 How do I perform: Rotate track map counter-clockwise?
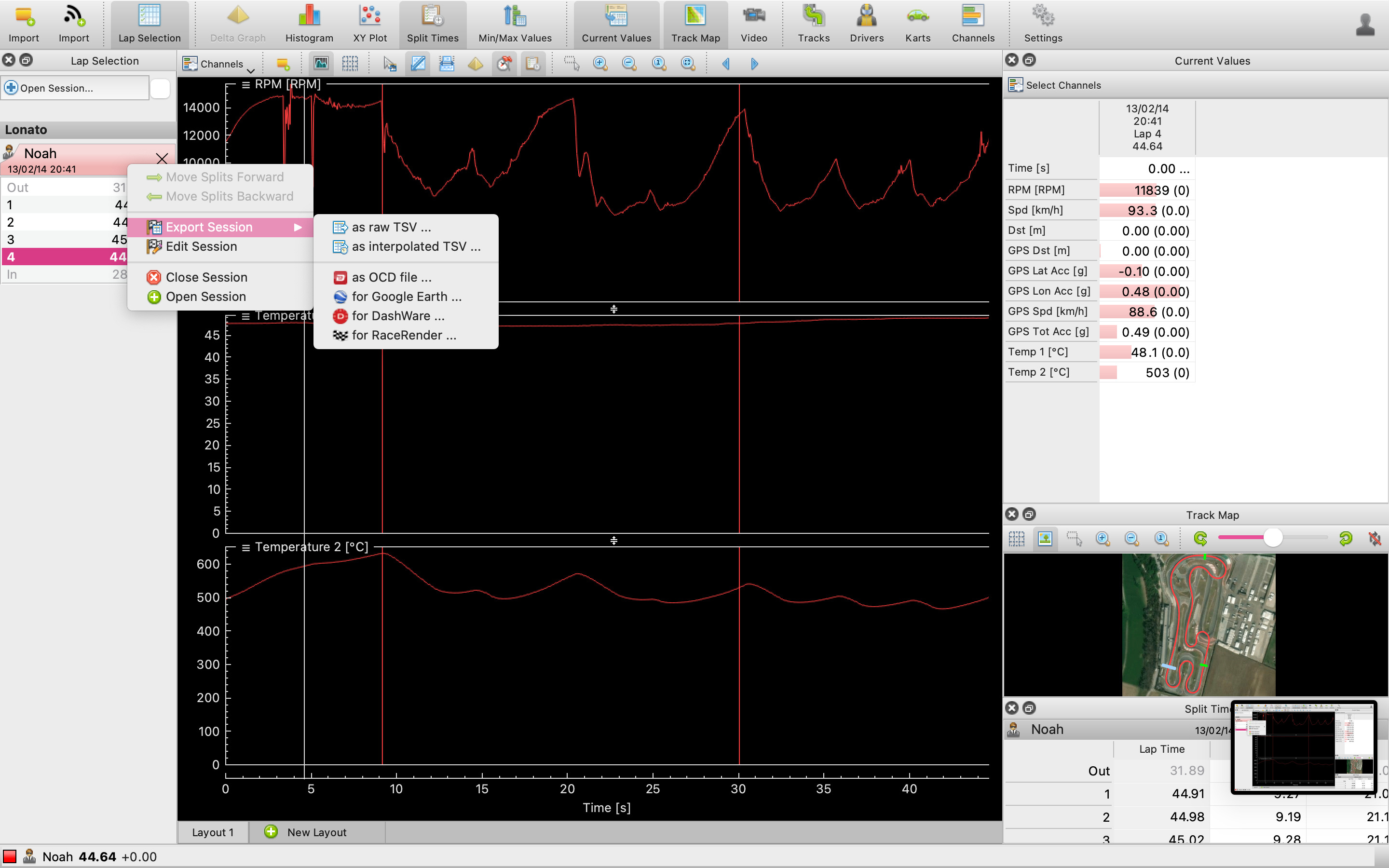coord(1200,539)
